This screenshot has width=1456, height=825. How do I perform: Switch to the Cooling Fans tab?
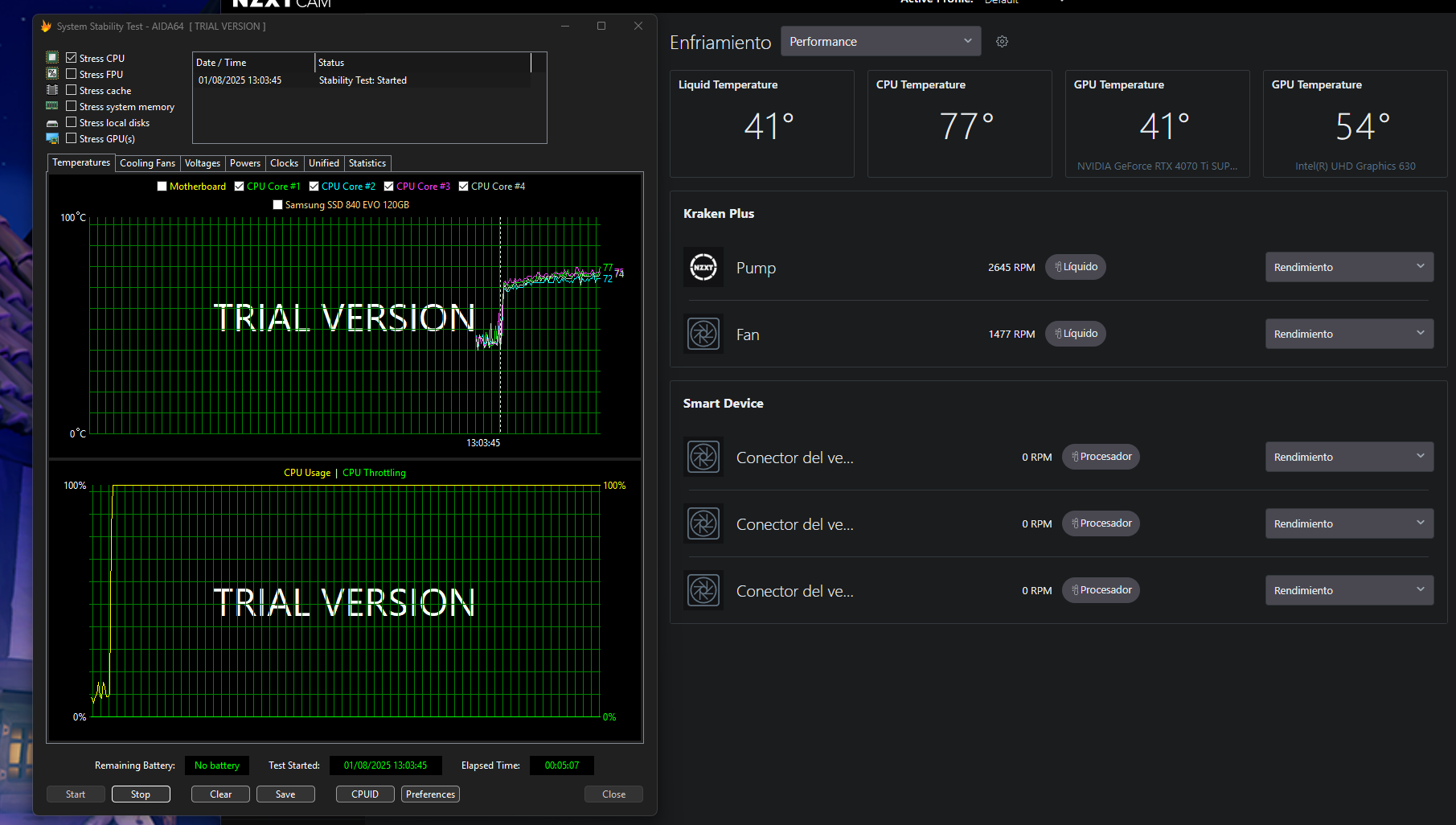[x=147, y=163]
